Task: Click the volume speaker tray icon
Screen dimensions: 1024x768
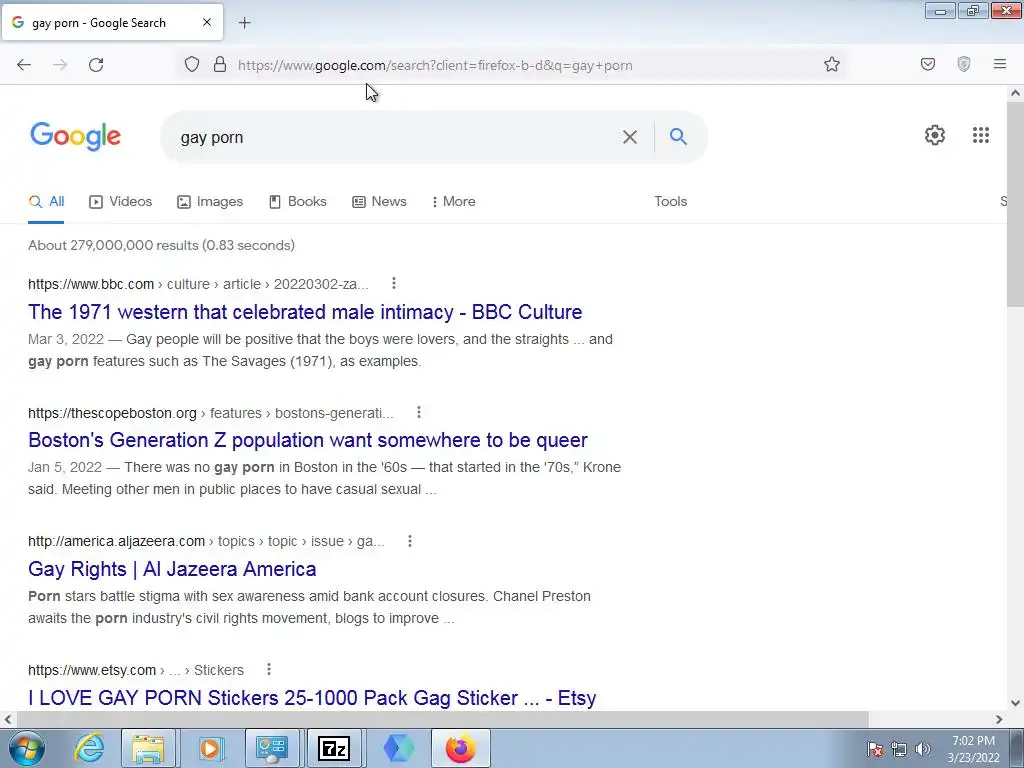Action: pyautogui.click(x=922, y=749)
